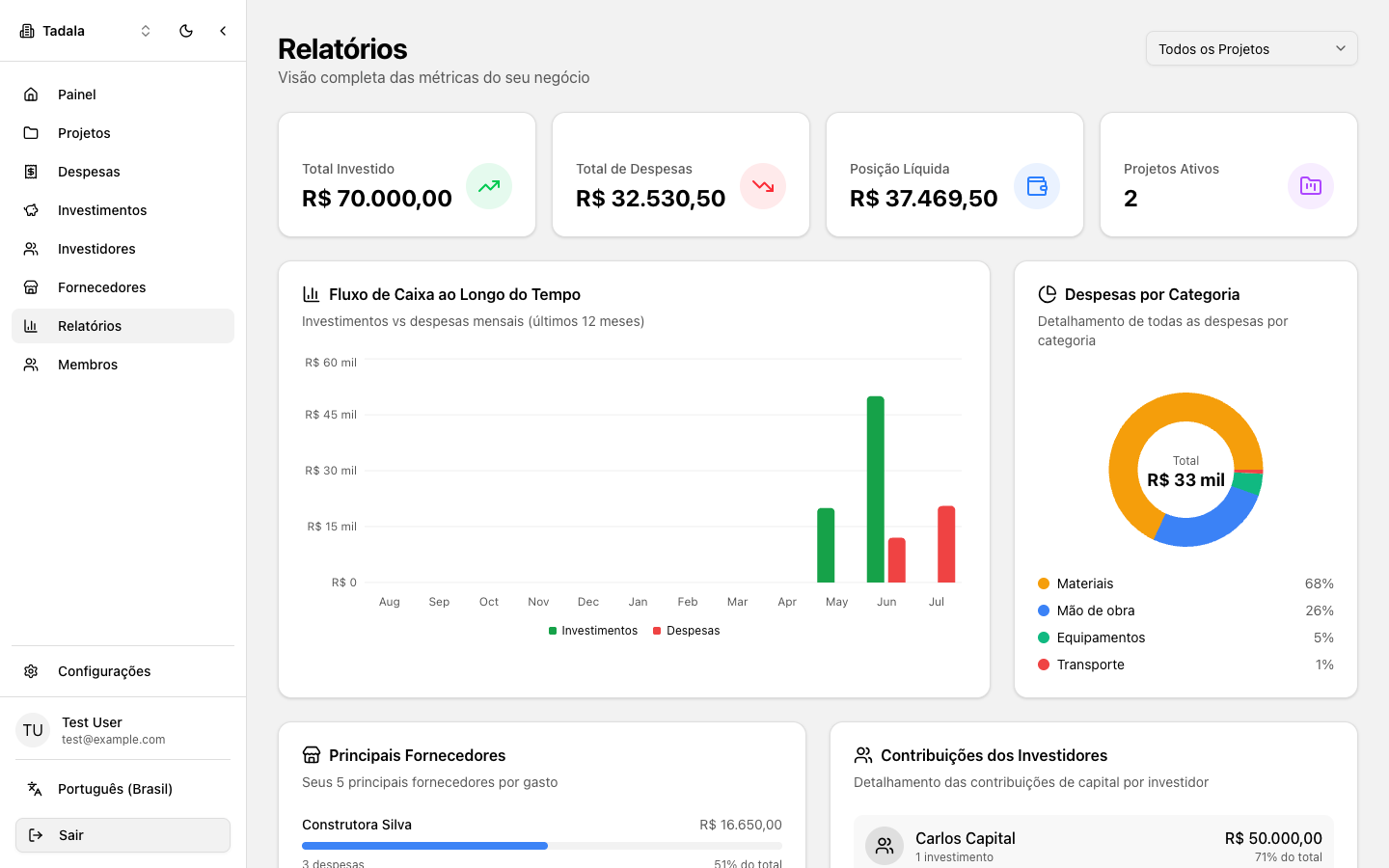Go to the Membros page

[123, 365]
